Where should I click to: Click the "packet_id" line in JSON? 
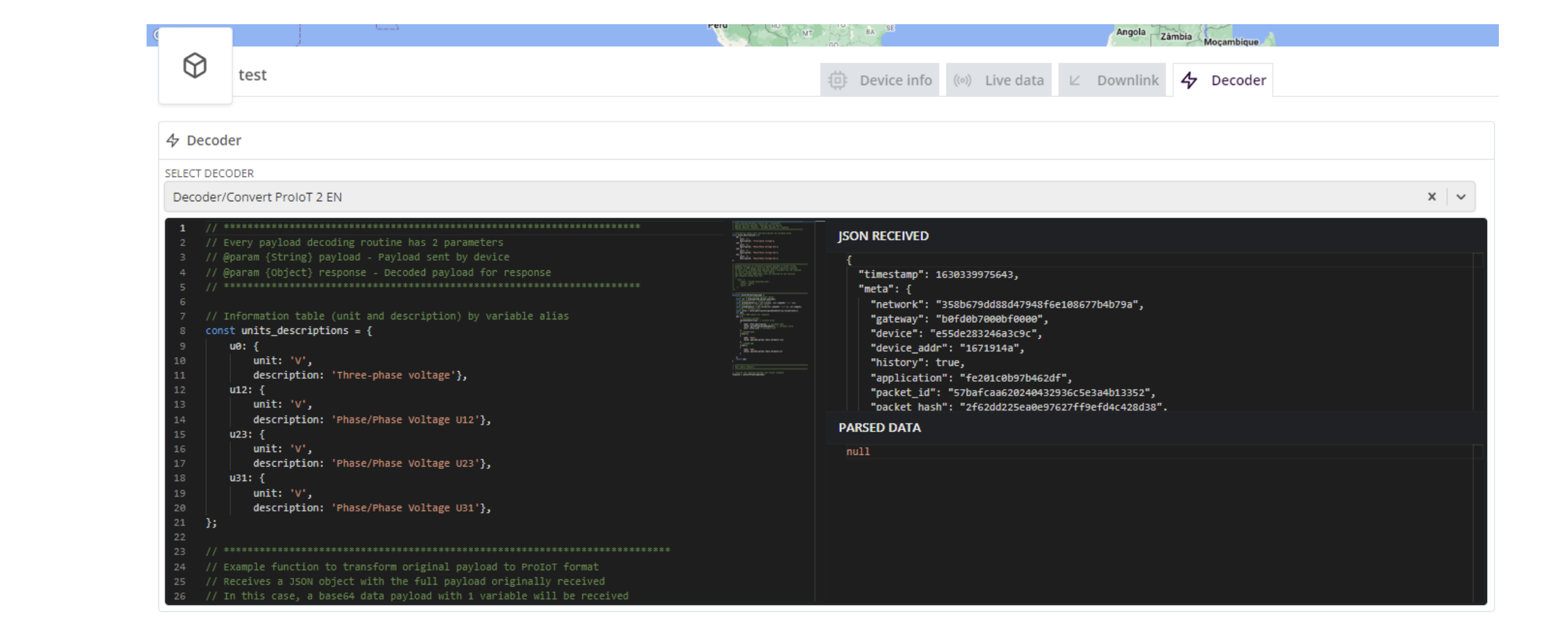tap(1013, 392)
